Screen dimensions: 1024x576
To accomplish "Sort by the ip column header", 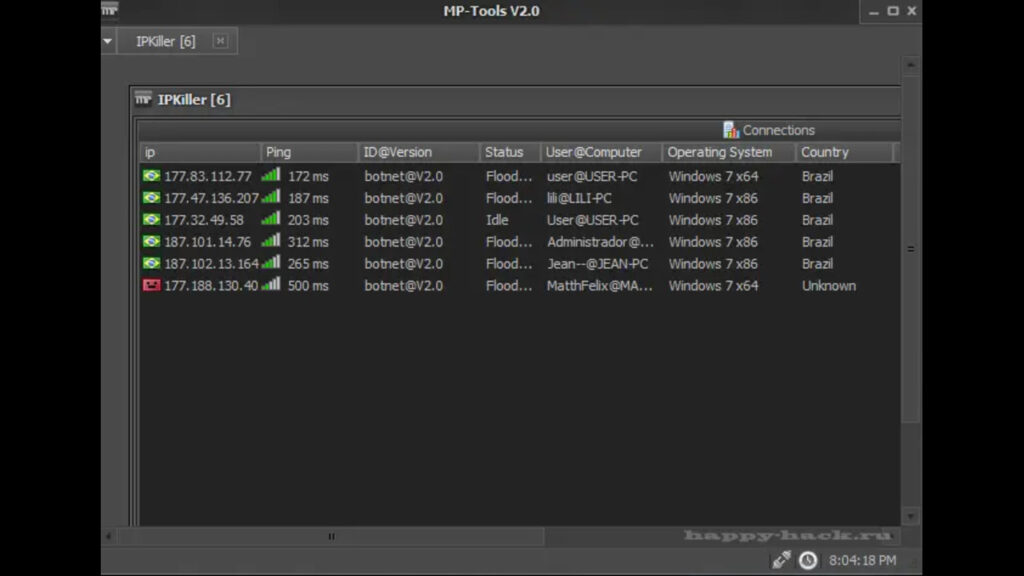I will point(200,152).
